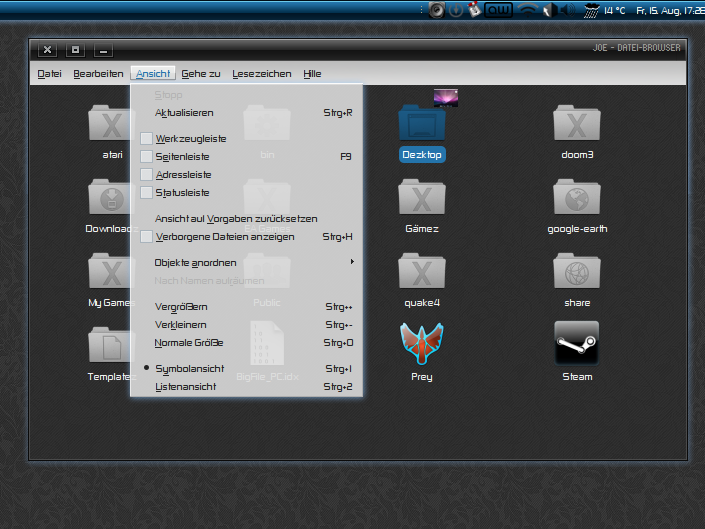705x529 pixels.
Task: Check Verborgene Dateien anzeigen
Action: (146, 236)
